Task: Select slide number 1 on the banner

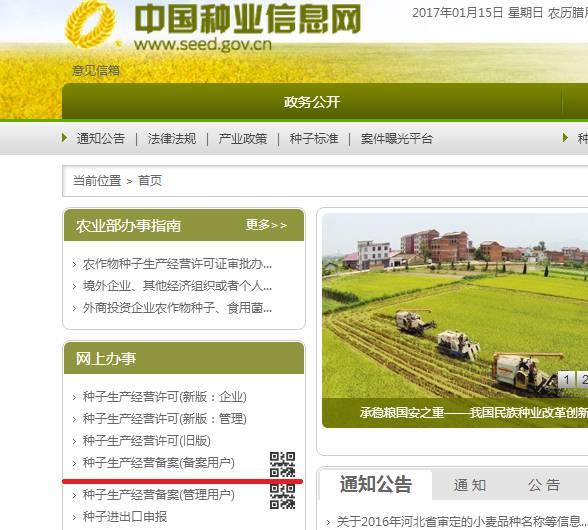Action: [x=567, y=380]
